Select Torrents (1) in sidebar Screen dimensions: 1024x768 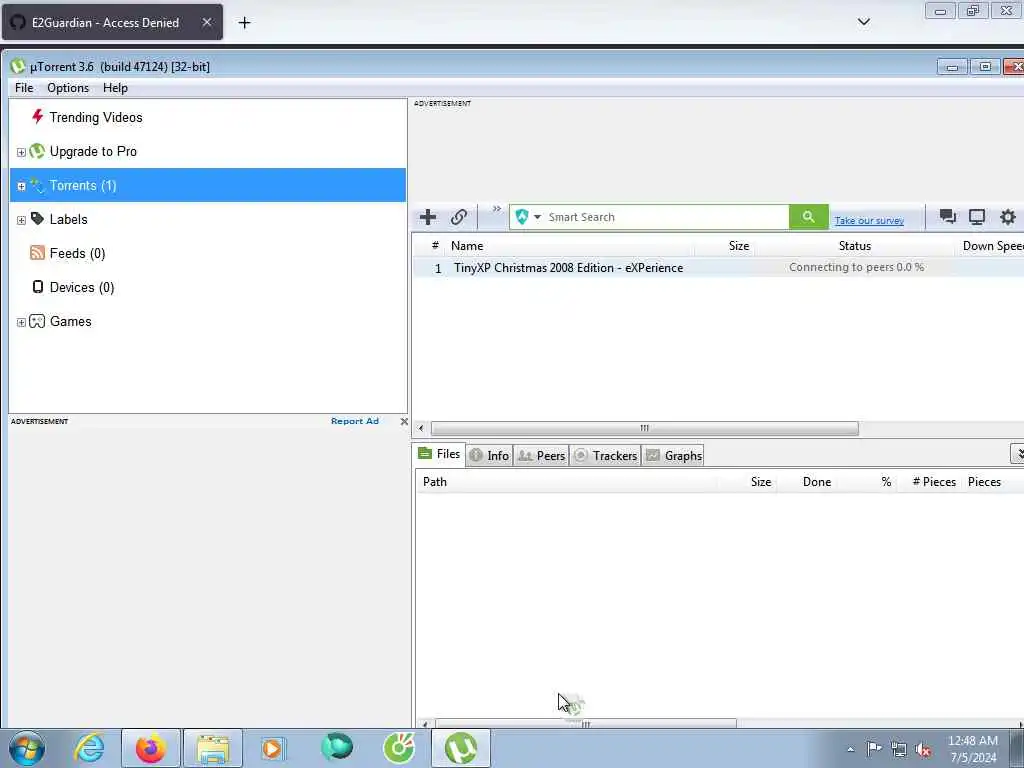click(208, 185)
